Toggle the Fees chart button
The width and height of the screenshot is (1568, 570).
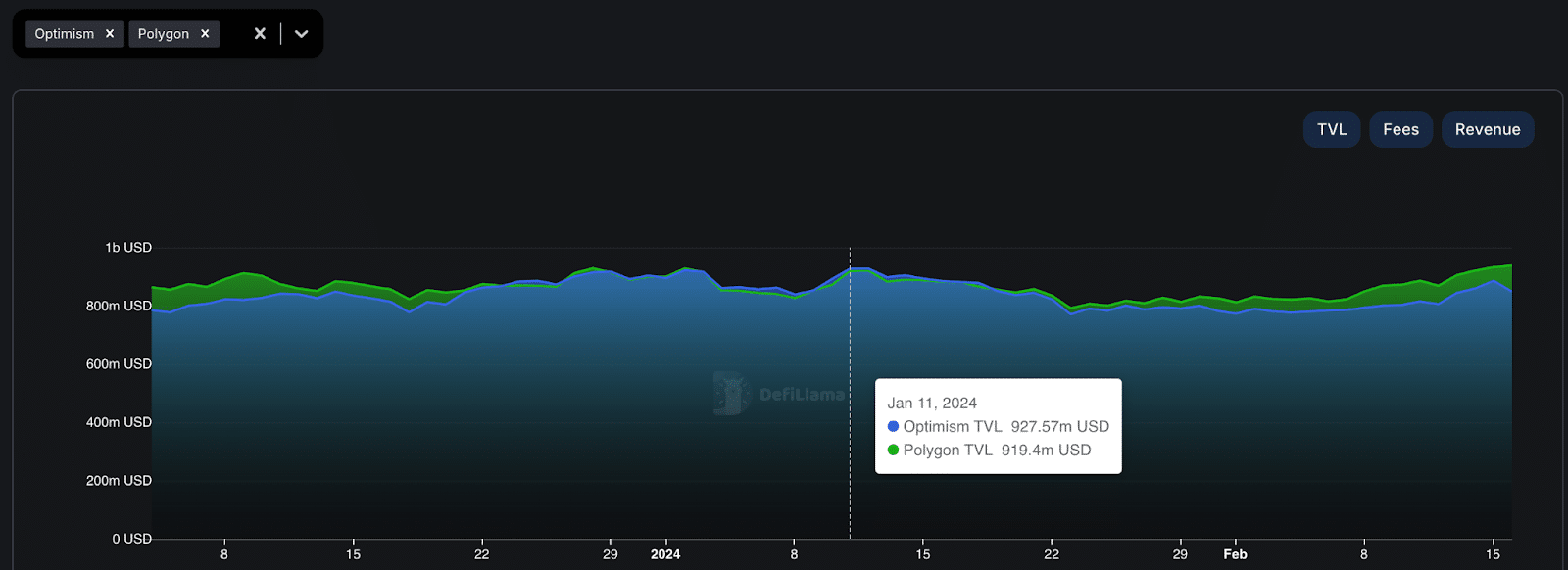(x=1400, y=129)
